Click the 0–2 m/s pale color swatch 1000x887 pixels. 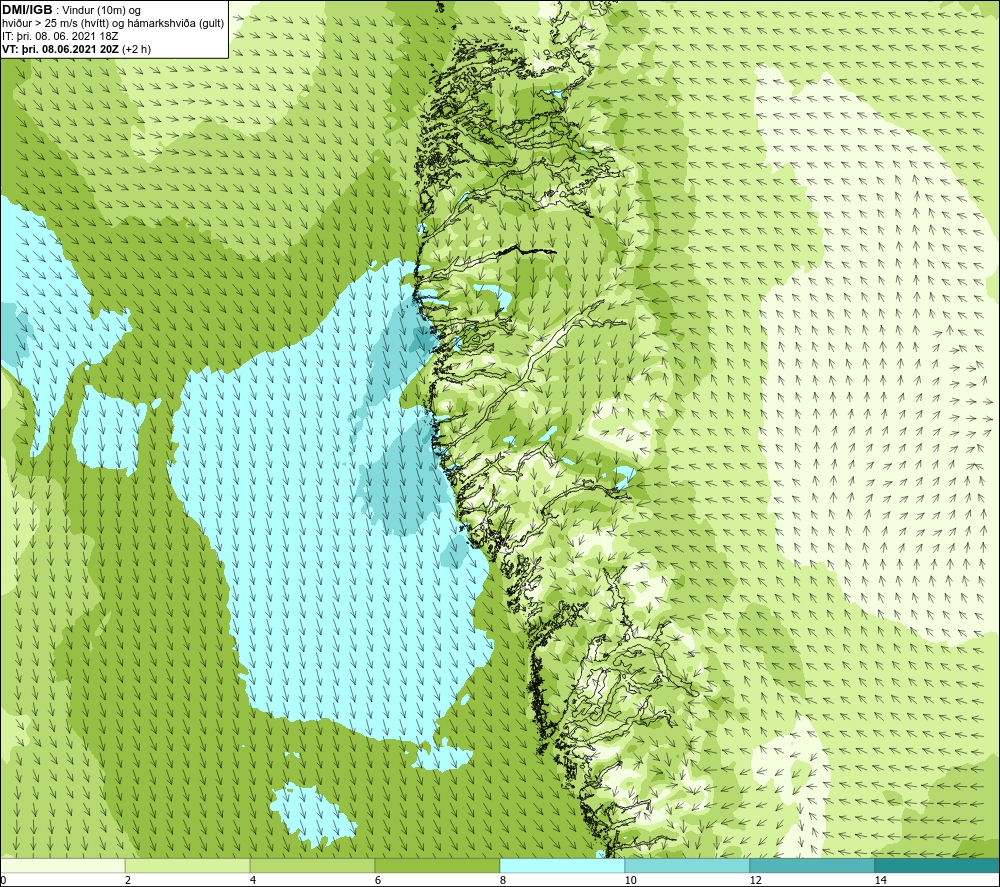62,866
